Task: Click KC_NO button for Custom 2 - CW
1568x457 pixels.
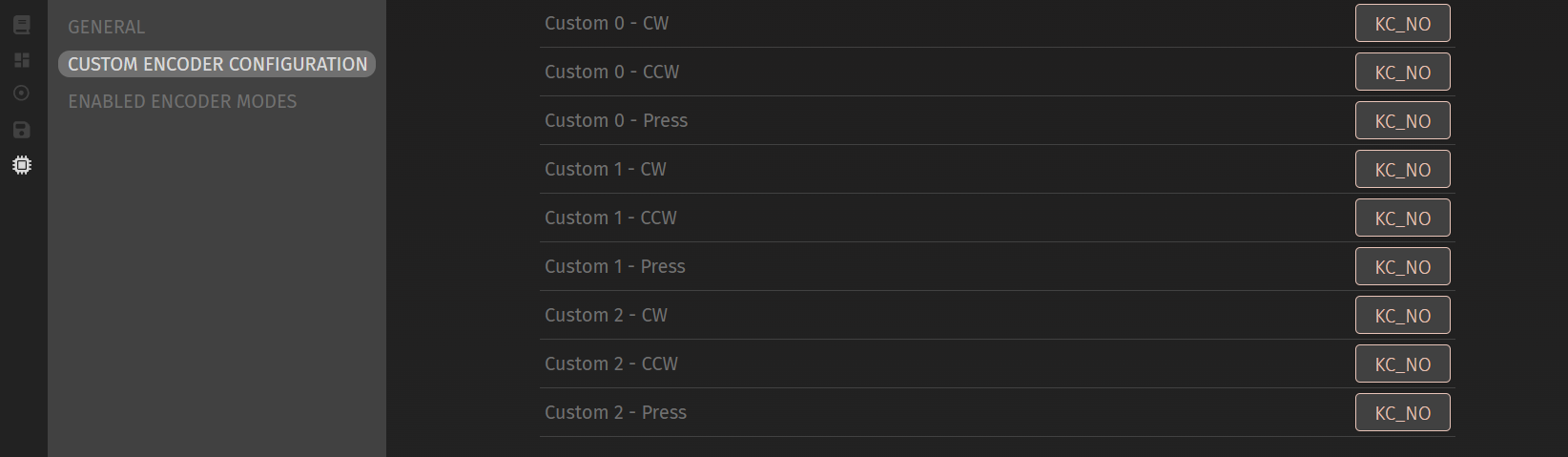Action: [1402, 316]
